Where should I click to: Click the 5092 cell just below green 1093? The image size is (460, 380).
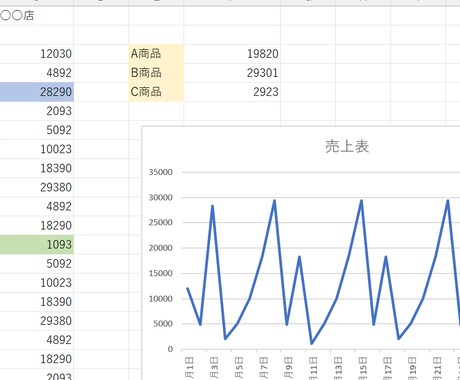(36, 264)
